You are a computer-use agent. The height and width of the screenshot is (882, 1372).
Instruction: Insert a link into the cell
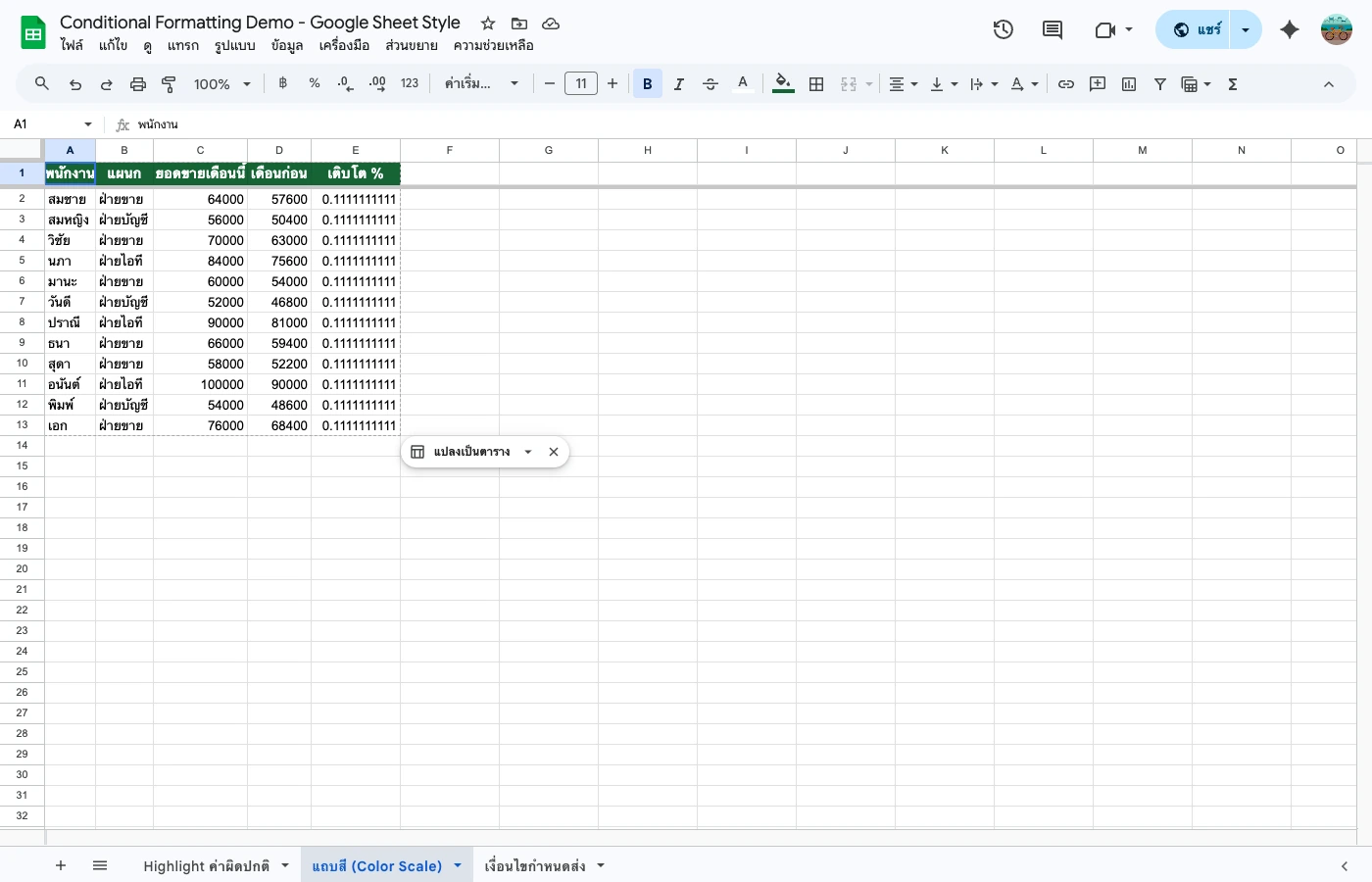click(x=1066, y=83)
